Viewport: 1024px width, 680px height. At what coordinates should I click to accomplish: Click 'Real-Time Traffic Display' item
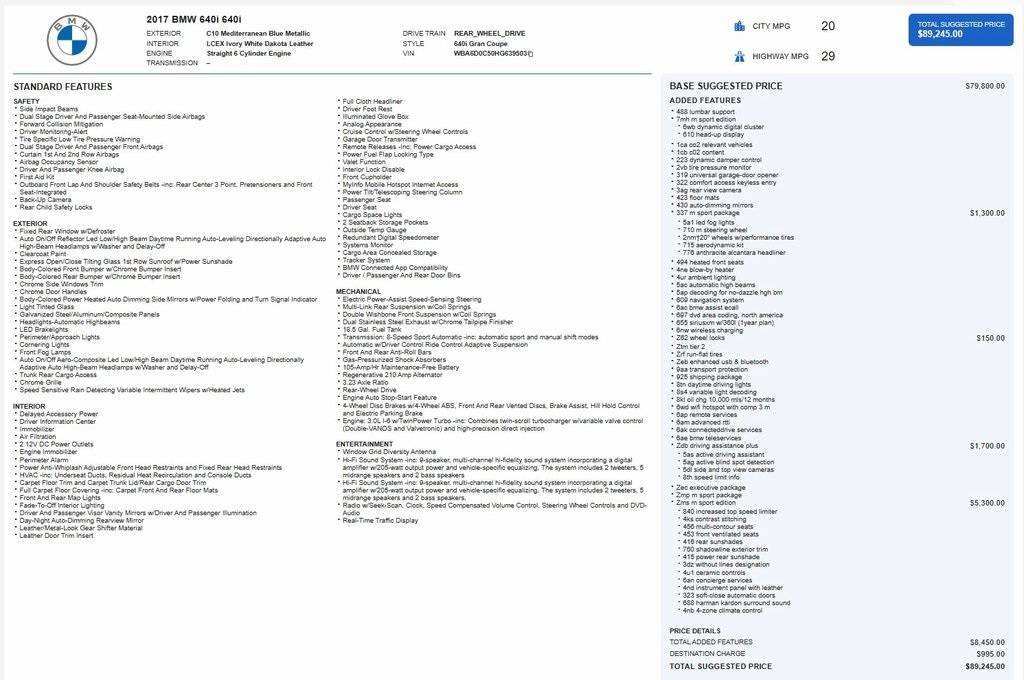pyautogui.click(x=380, y=521)
